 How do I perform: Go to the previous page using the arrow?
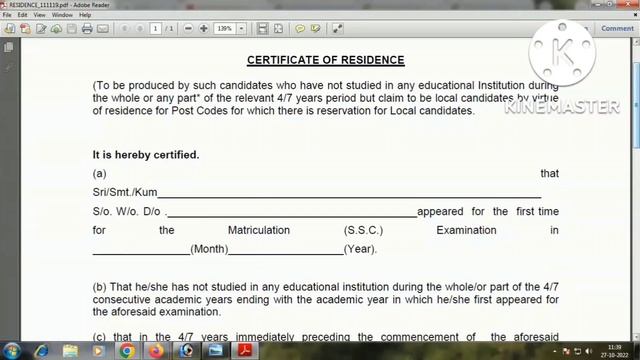coord(125,29)
